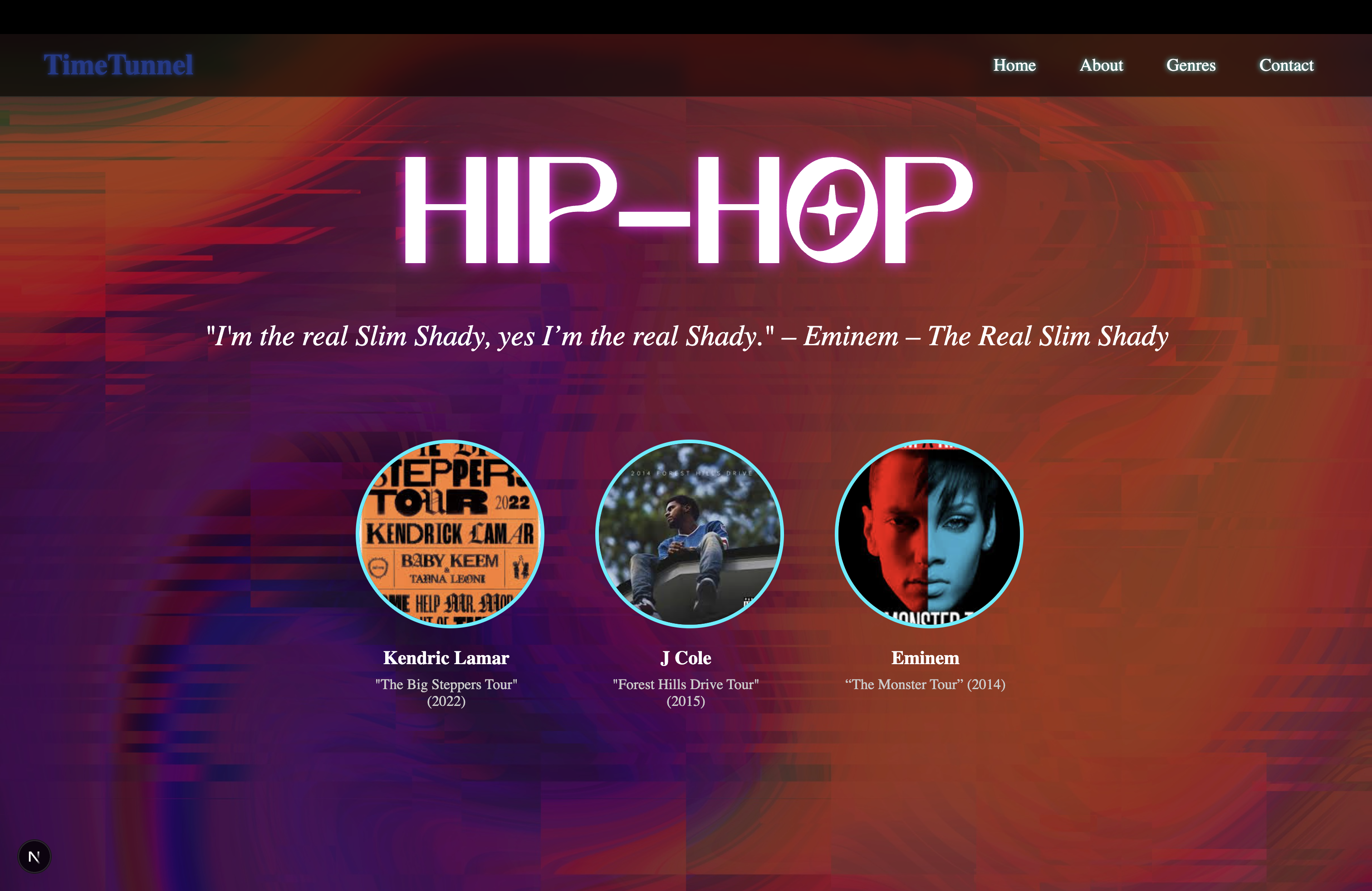Open the About page

point(1101,65)
